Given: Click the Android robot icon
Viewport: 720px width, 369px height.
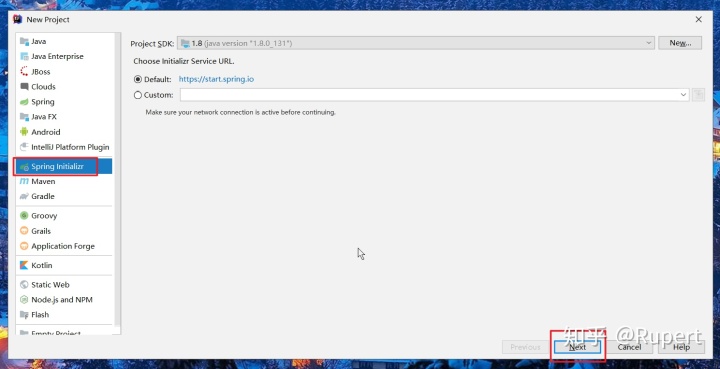Looking at the screenshot, I should (x=24, y=132).
